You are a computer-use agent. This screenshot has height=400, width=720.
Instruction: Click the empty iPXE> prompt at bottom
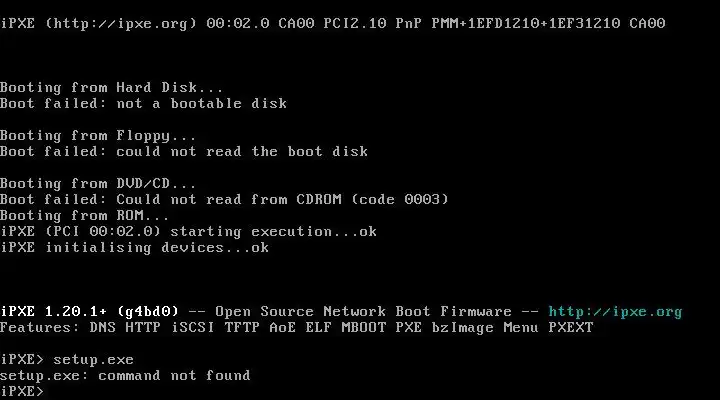pyautogui.click(x=22, y=391)
